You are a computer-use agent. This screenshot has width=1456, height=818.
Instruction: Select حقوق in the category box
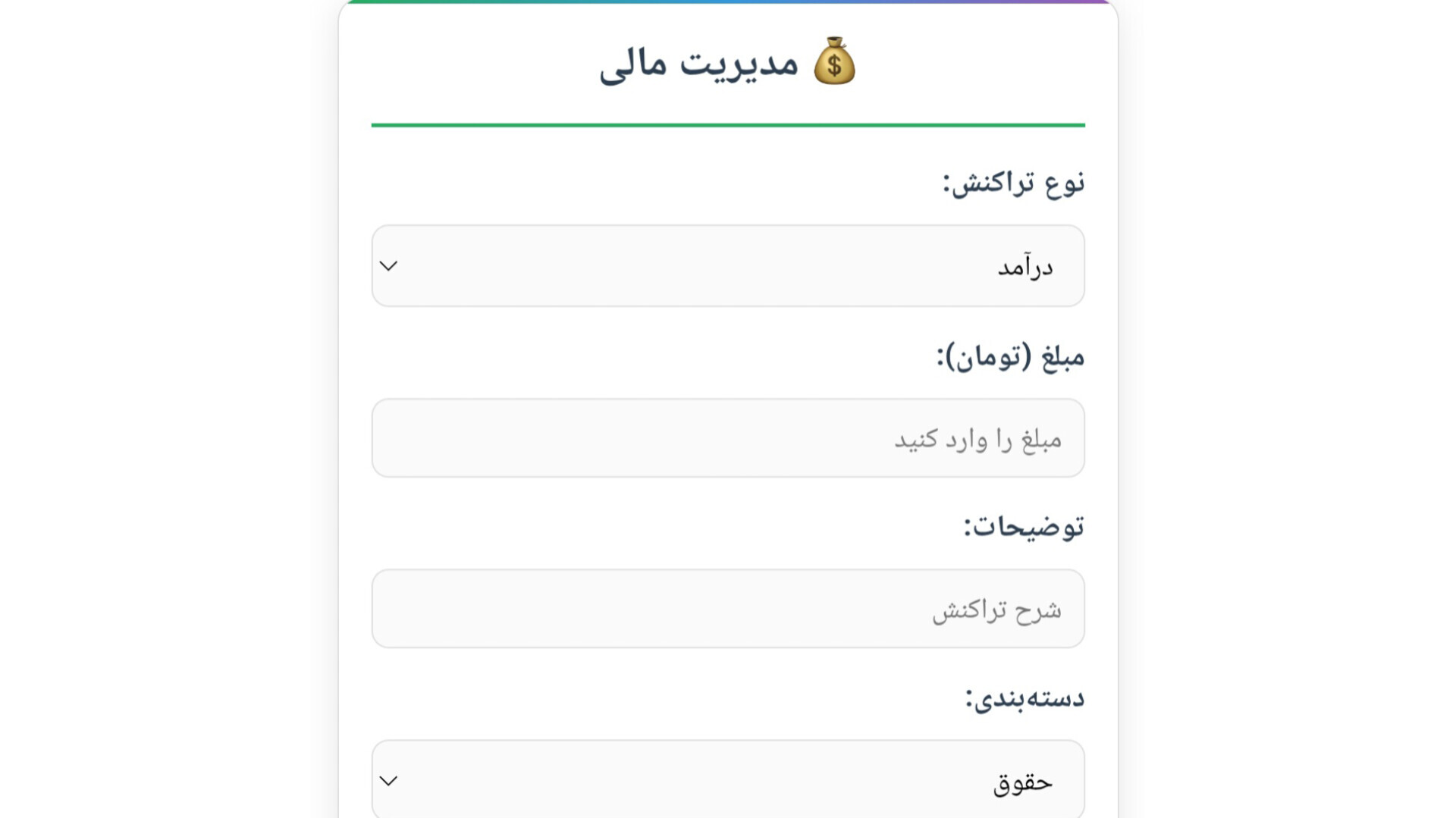[1024, 781]
